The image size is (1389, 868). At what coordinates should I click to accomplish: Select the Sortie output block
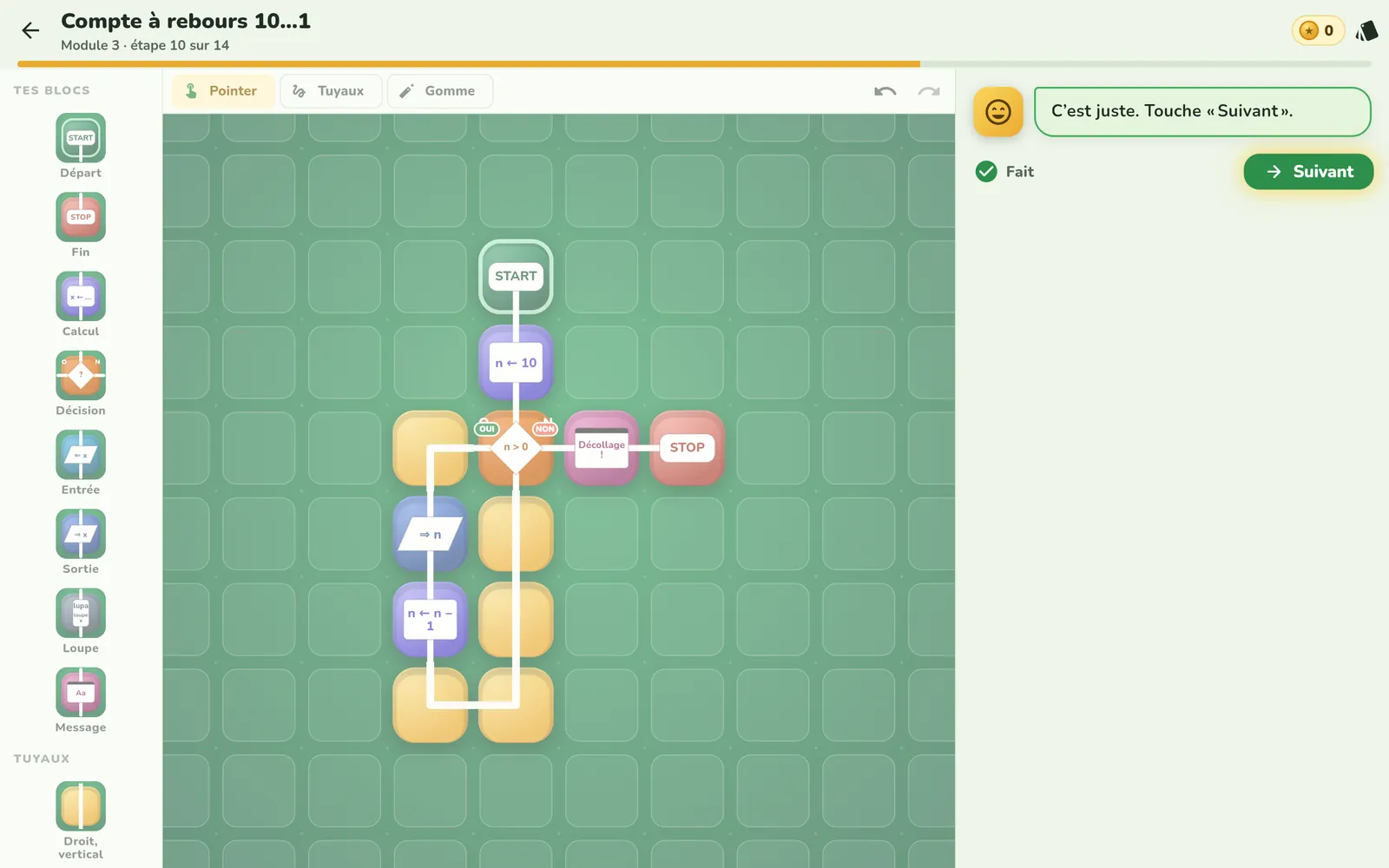click(x=81, y=534)
